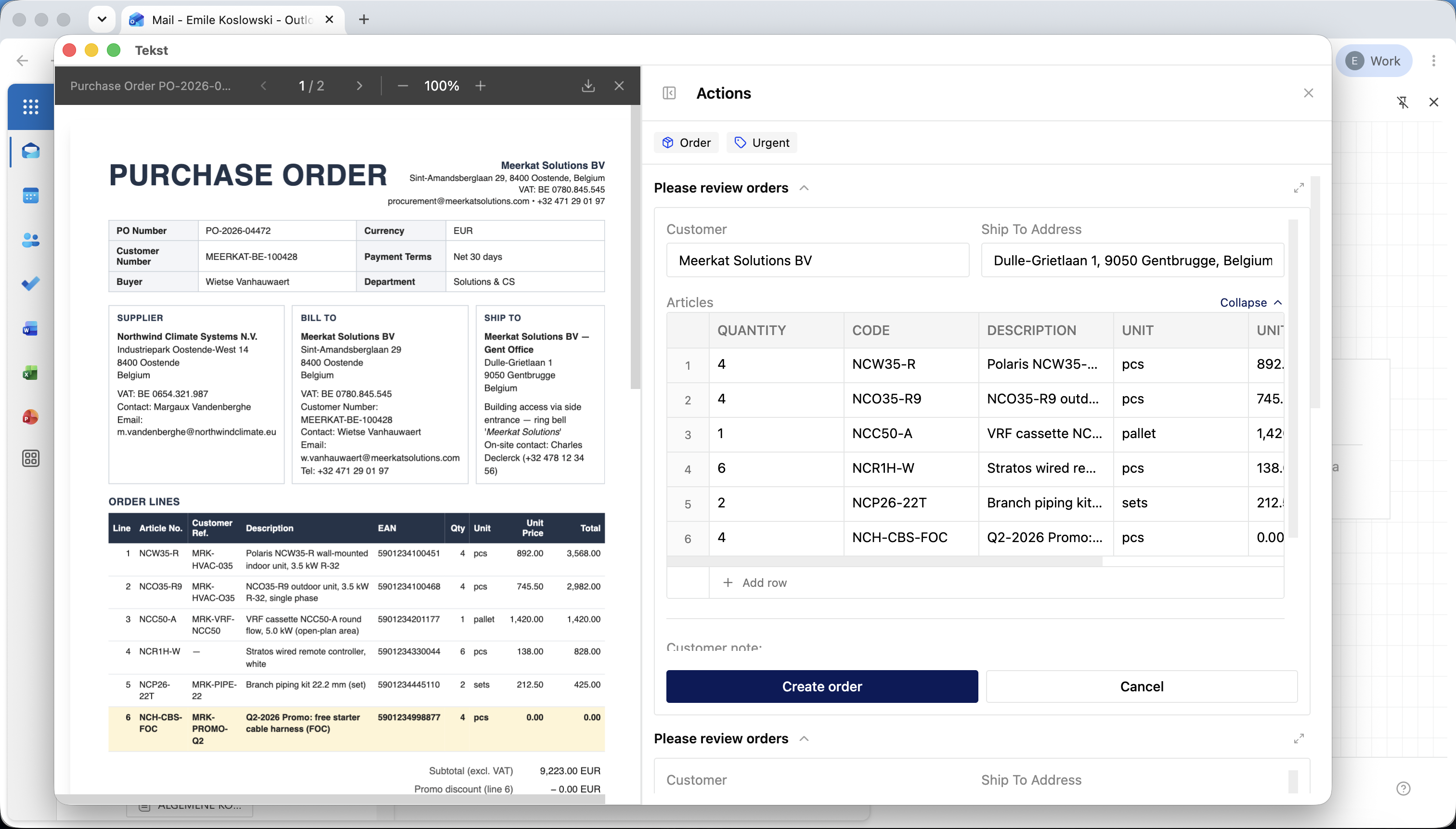Click the Actions panel vertical scrollbar
Screen dimensions: 1456x829
point(1315,292)
